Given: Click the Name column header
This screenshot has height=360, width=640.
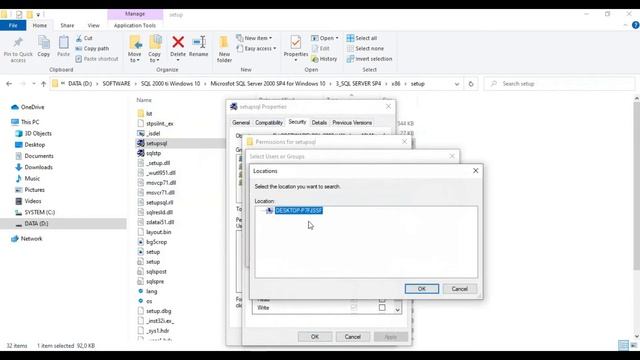Looking at the screenshot, I should (x=144, y=100).
